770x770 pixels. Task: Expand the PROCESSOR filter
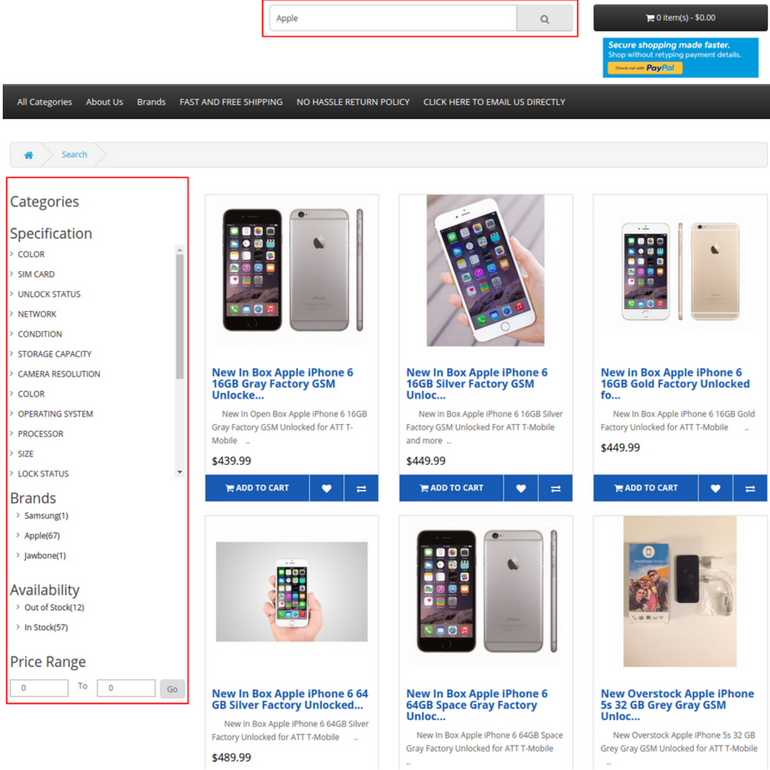pos(40,434)
